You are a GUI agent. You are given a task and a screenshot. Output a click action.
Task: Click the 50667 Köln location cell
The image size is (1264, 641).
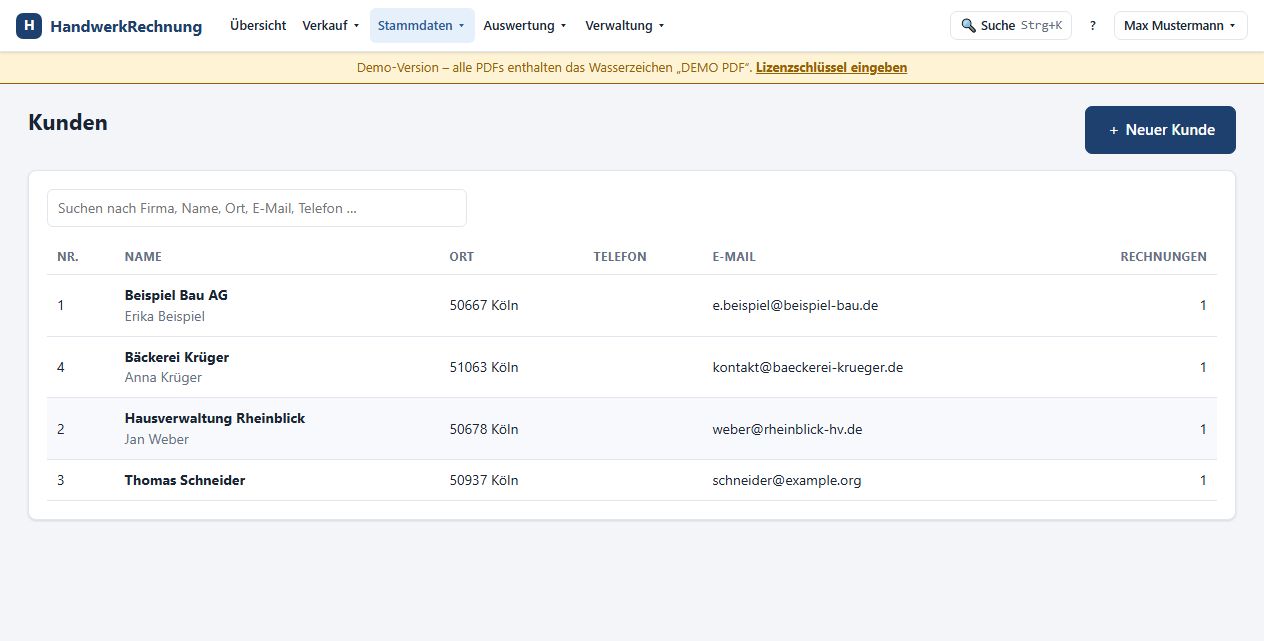click(484, 305)
